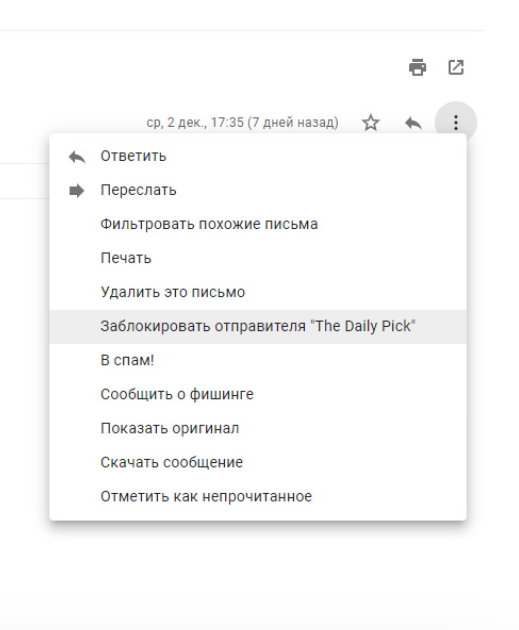Click the reply arrow icon in menu

click(x=77, y=157)
